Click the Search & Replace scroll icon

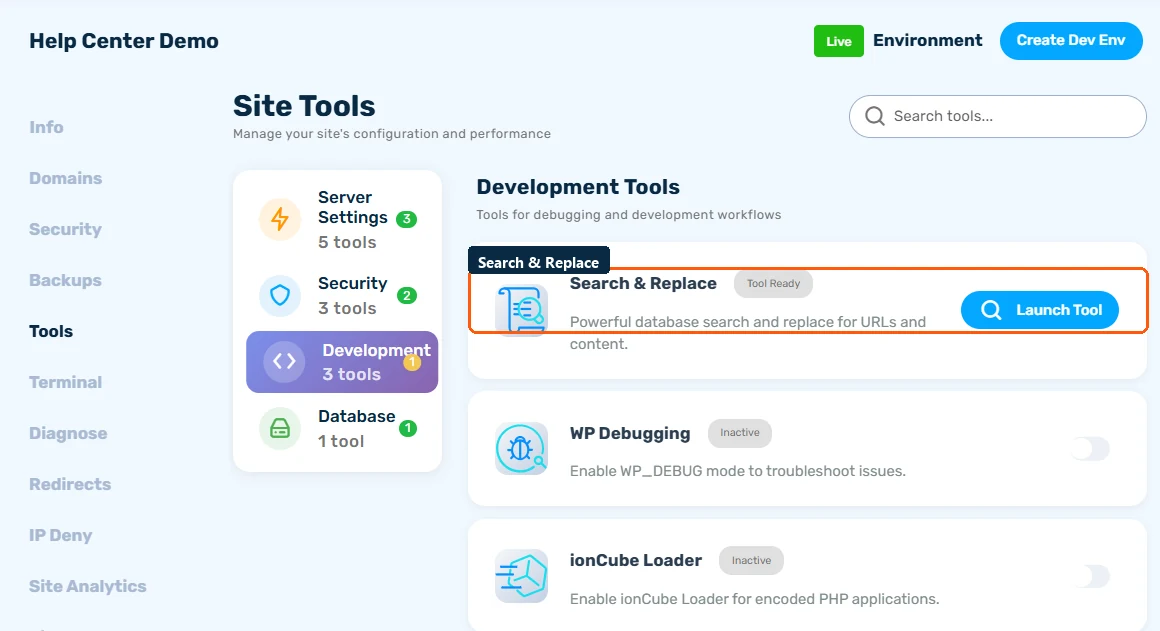pyautogui.click(x=522, y=309)
